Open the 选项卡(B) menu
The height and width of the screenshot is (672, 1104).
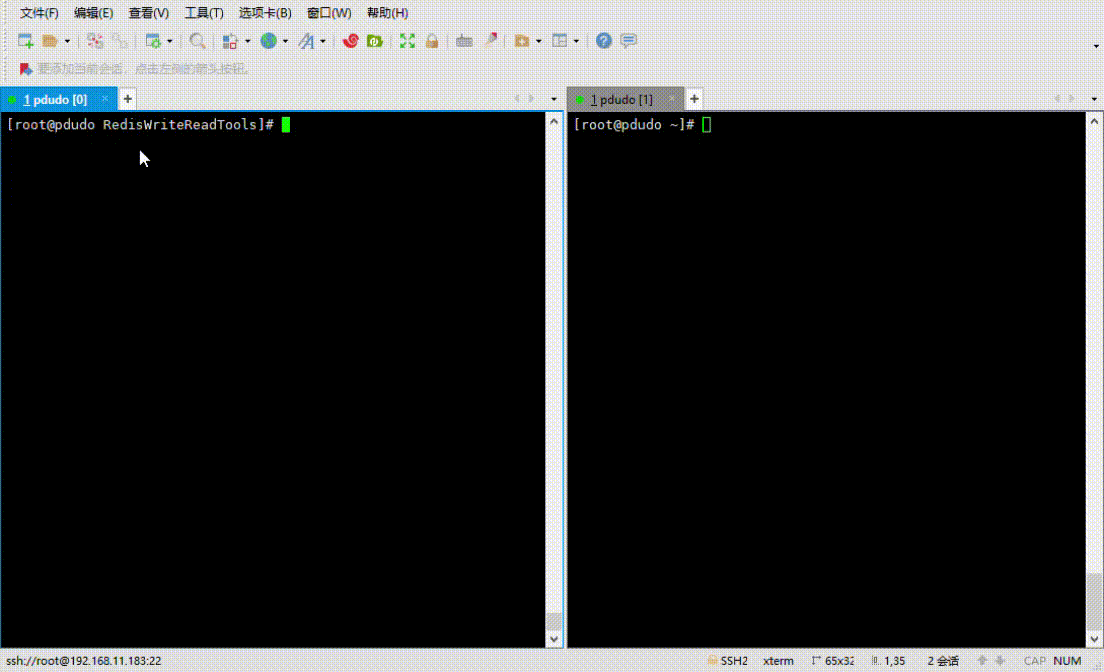(265, 13)
